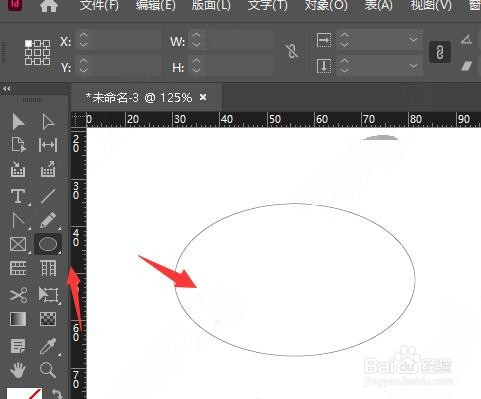Open the 对象(O) menu
Screen dimensions: 481x399
[x=326, y=5]
